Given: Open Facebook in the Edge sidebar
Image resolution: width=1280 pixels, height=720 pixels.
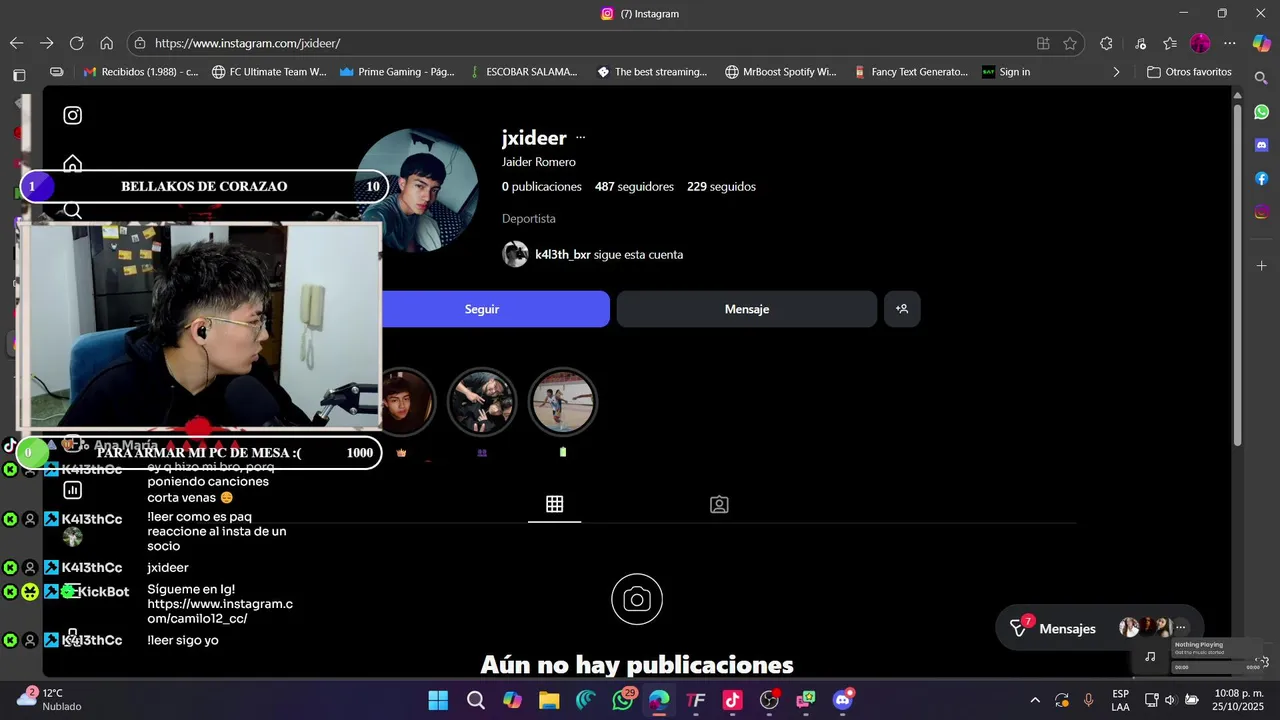Looking at the screenshot, I should (1262, 178).
